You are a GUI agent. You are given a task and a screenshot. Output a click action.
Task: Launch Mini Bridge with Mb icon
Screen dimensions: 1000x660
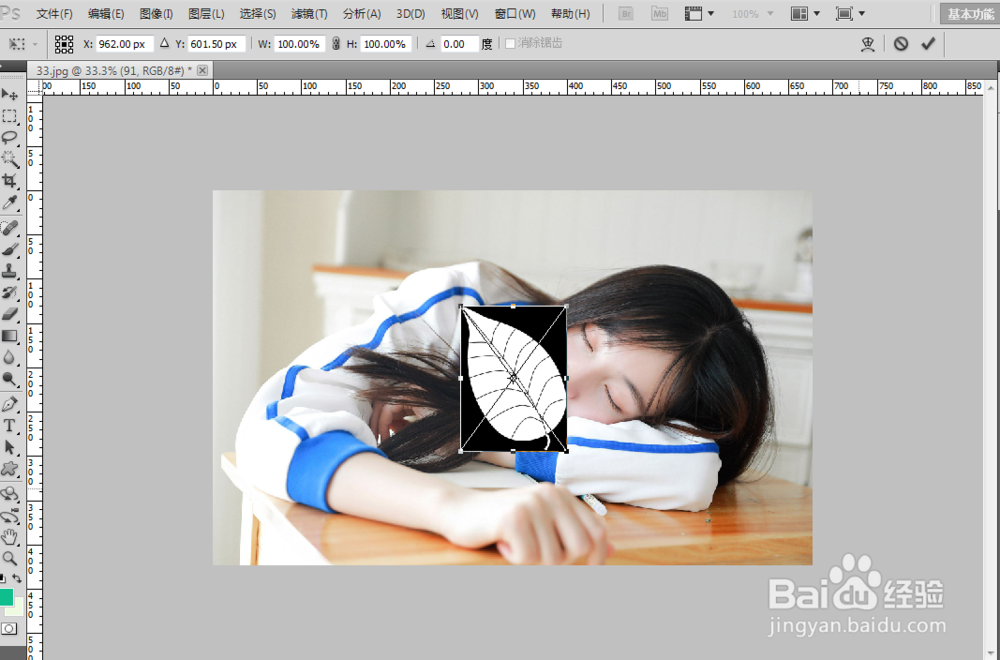659,13
